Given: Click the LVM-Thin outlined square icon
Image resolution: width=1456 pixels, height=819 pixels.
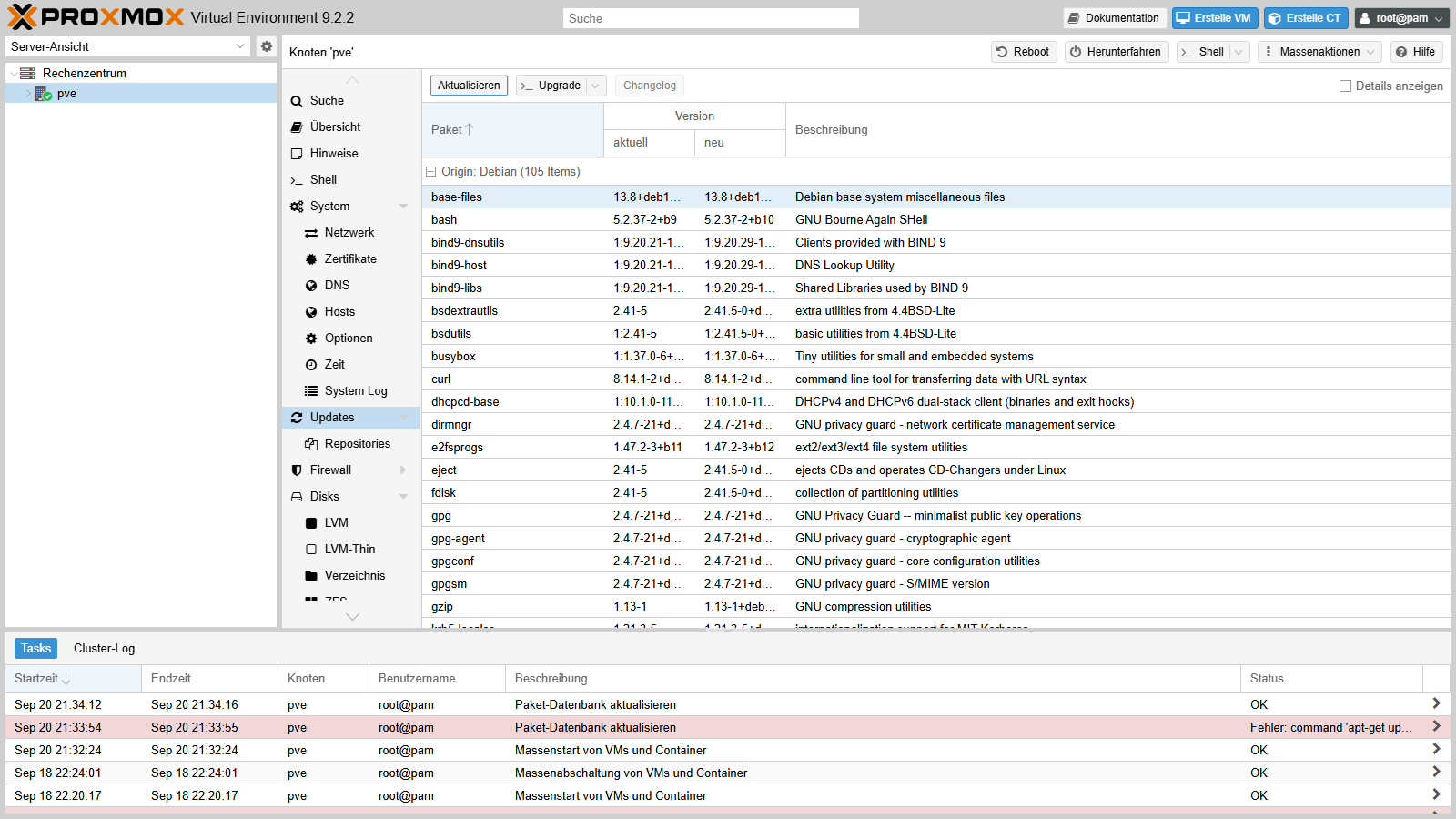Looking at the screenshot, I should (311, 550).
